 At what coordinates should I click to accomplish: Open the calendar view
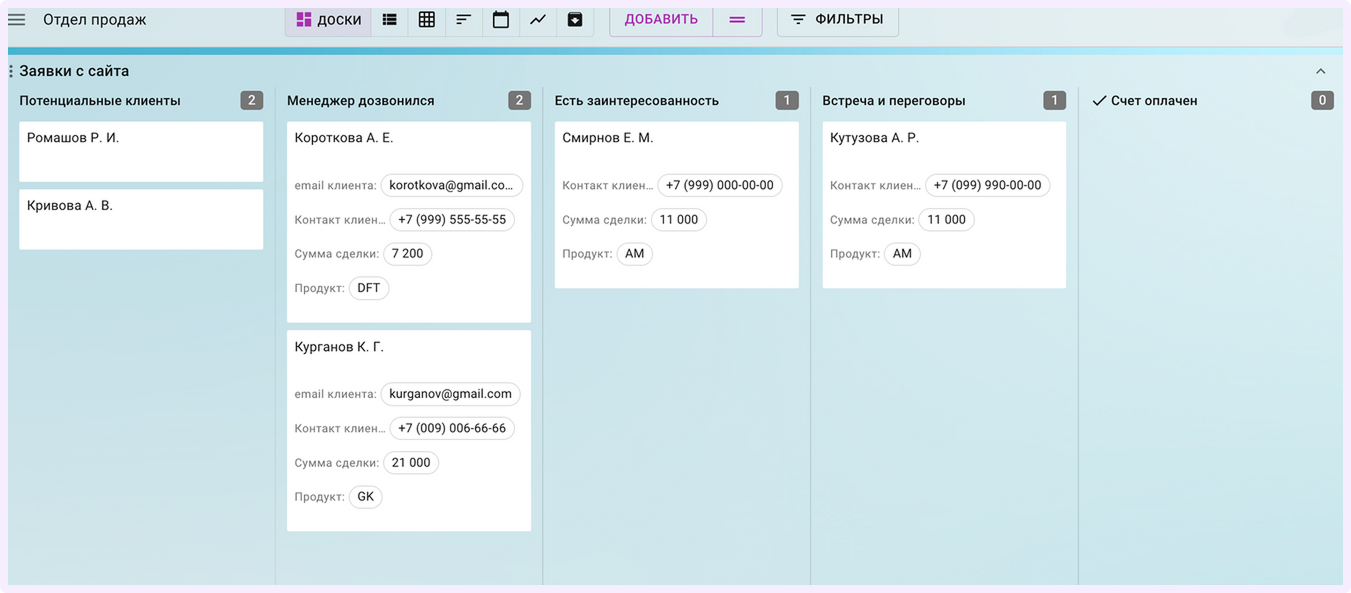coord(501,20)
